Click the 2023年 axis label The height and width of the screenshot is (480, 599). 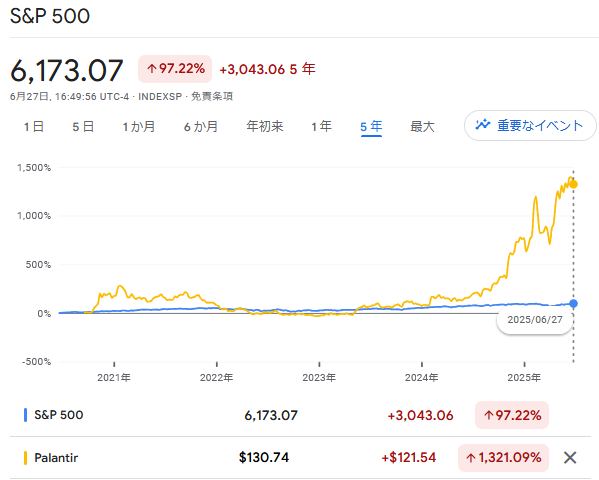pyautogui.click(x=319, y=378)
